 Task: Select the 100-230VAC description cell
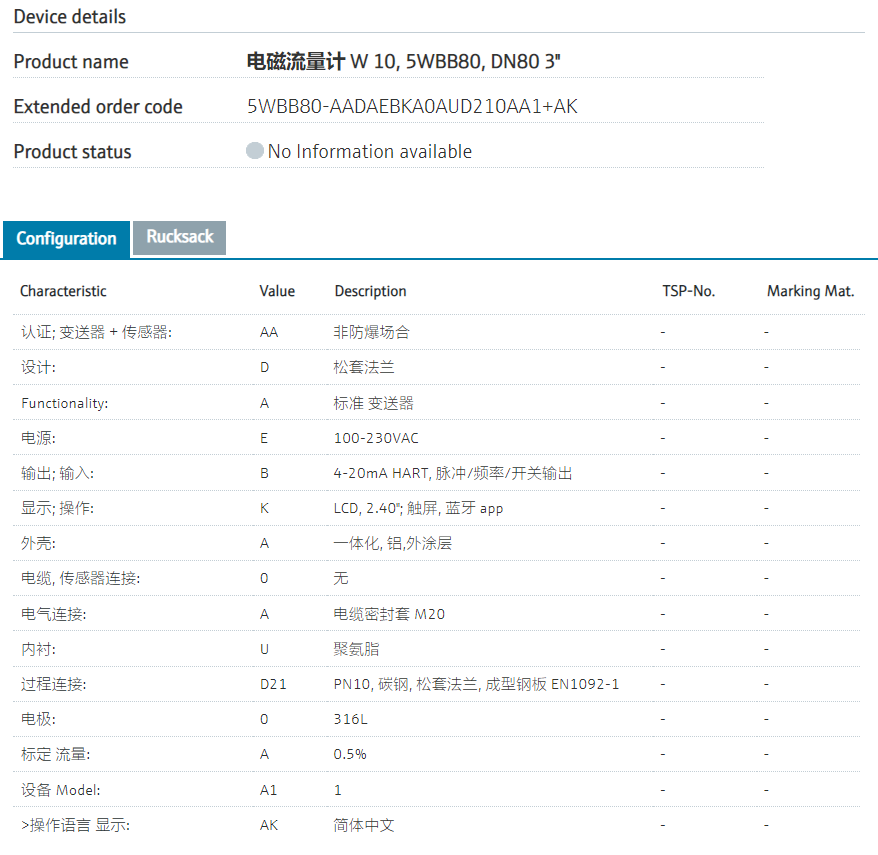pyautogui.click(x=376, y=438)
